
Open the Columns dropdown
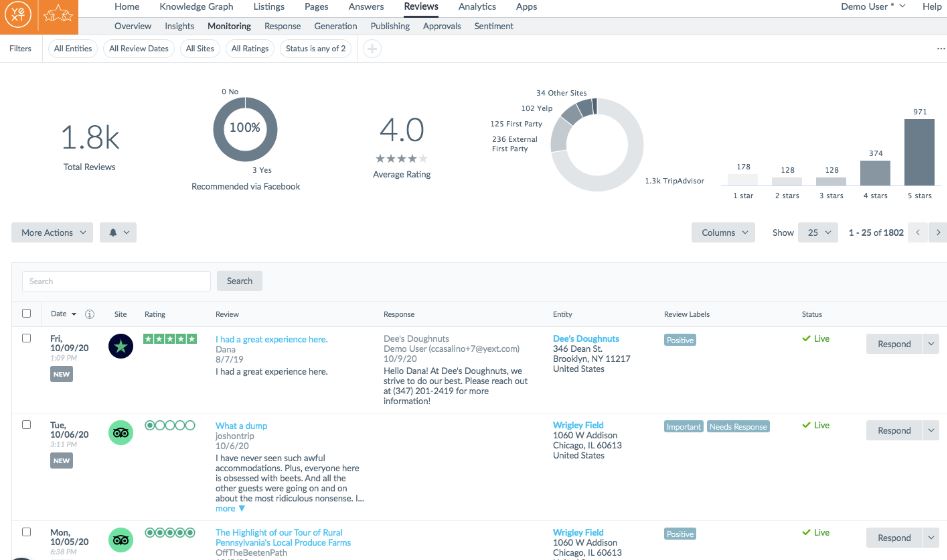click(x=724, y=233)
